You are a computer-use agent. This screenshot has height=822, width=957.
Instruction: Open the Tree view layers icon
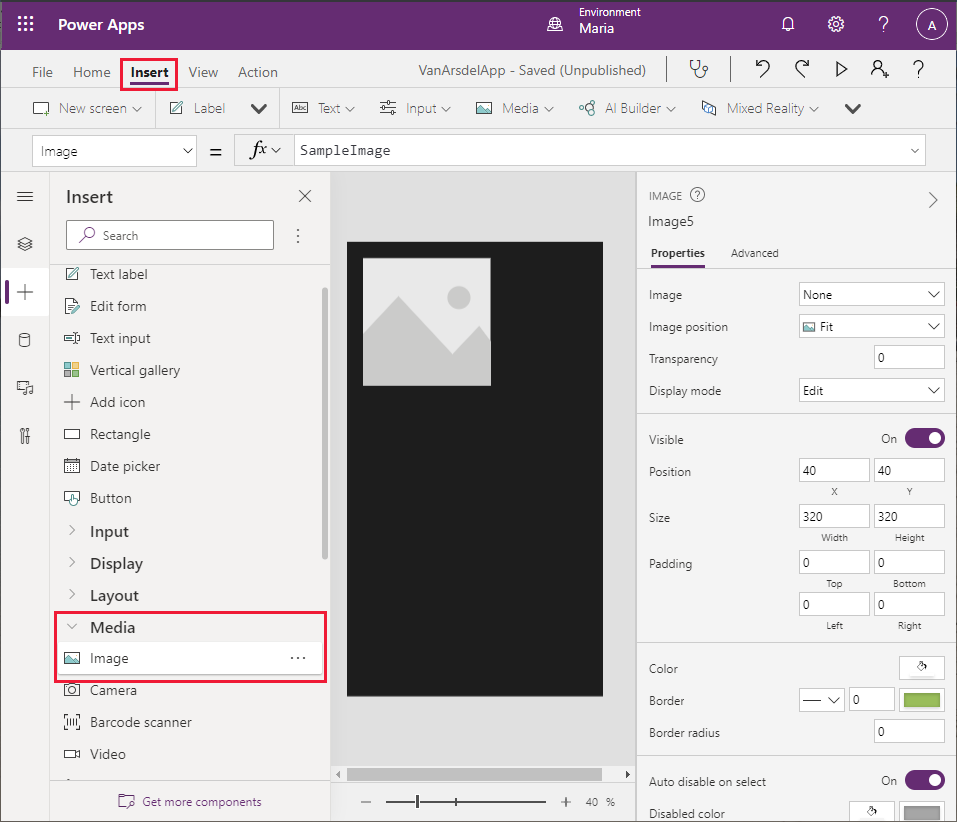point(25,244)
